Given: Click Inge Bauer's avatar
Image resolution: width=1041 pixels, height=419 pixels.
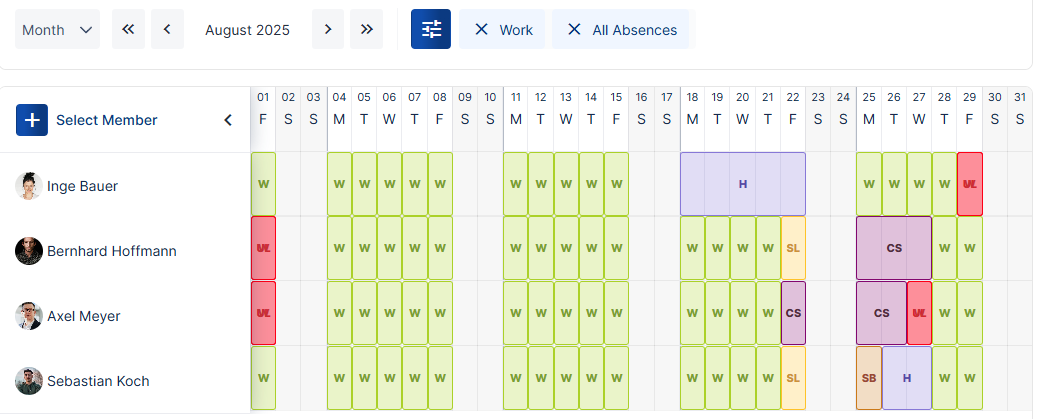Looking at the screenshot, I should tap(29, 186).
